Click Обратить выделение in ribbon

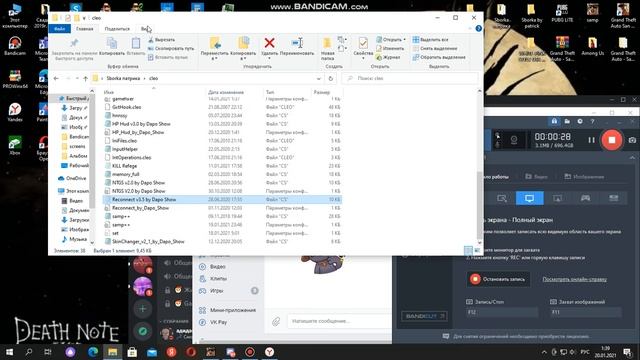tap(439, 57)
